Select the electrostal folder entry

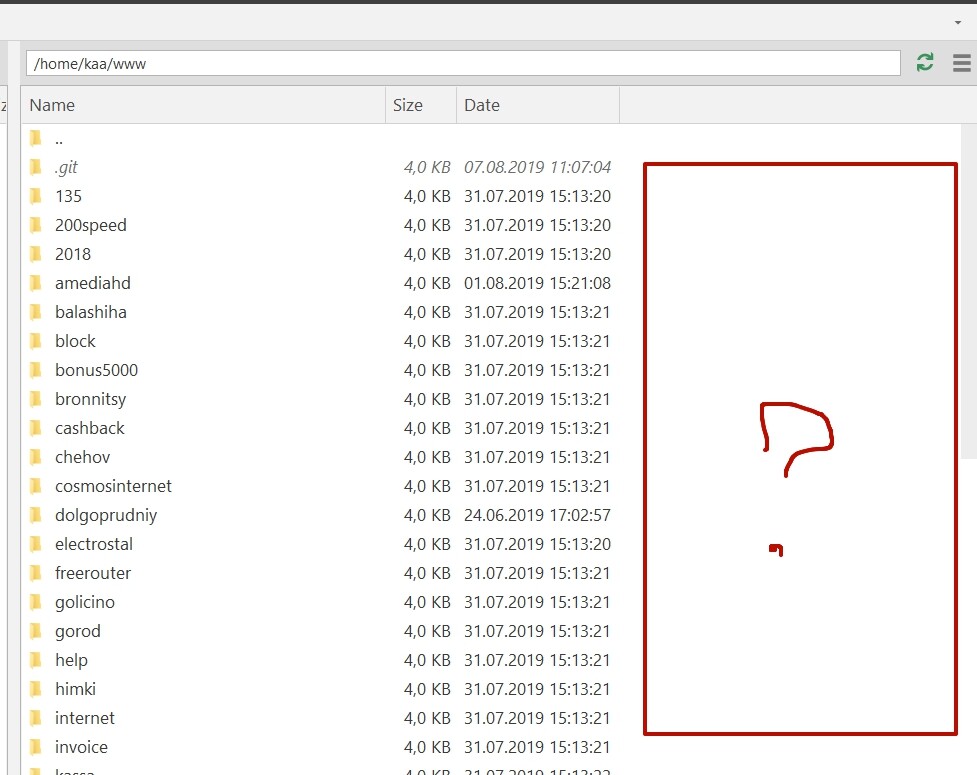point(94,544)
